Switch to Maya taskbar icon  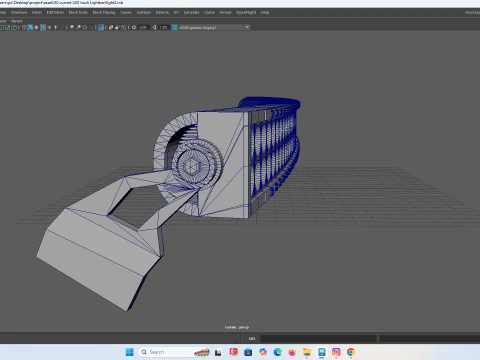(x=321, y=352)
